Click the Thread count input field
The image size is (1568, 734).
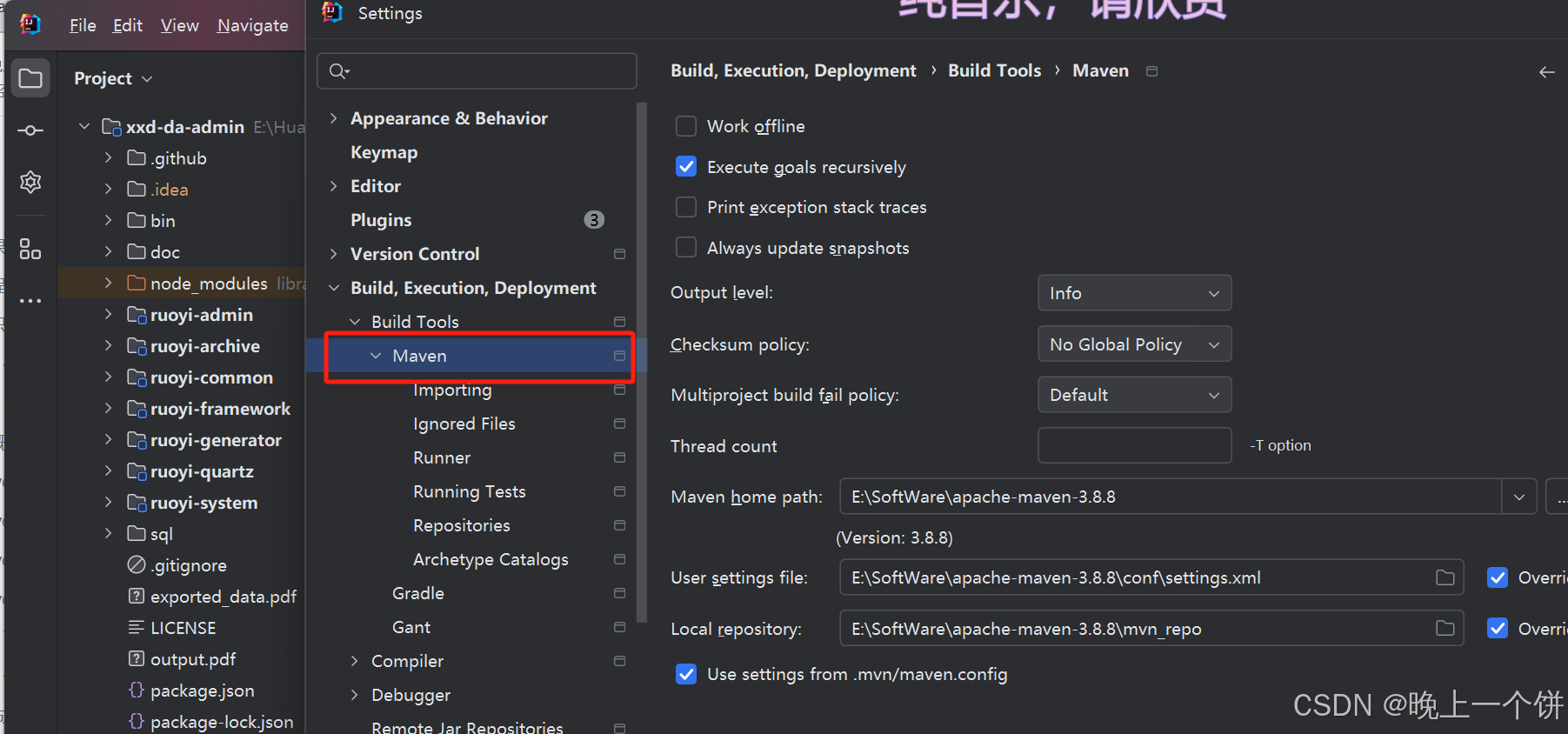1134,445
